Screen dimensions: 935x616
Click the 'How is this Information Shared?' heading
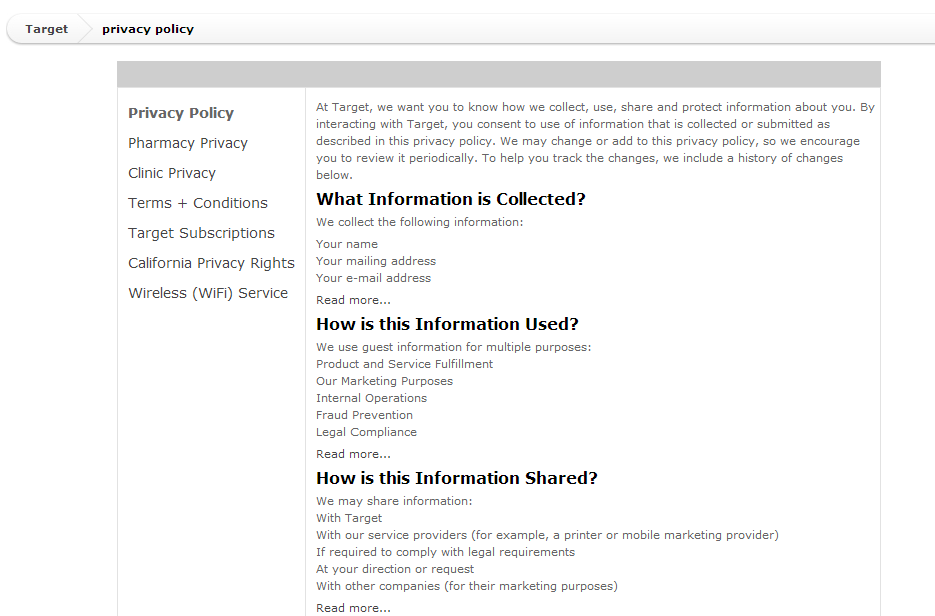(457, 478)
